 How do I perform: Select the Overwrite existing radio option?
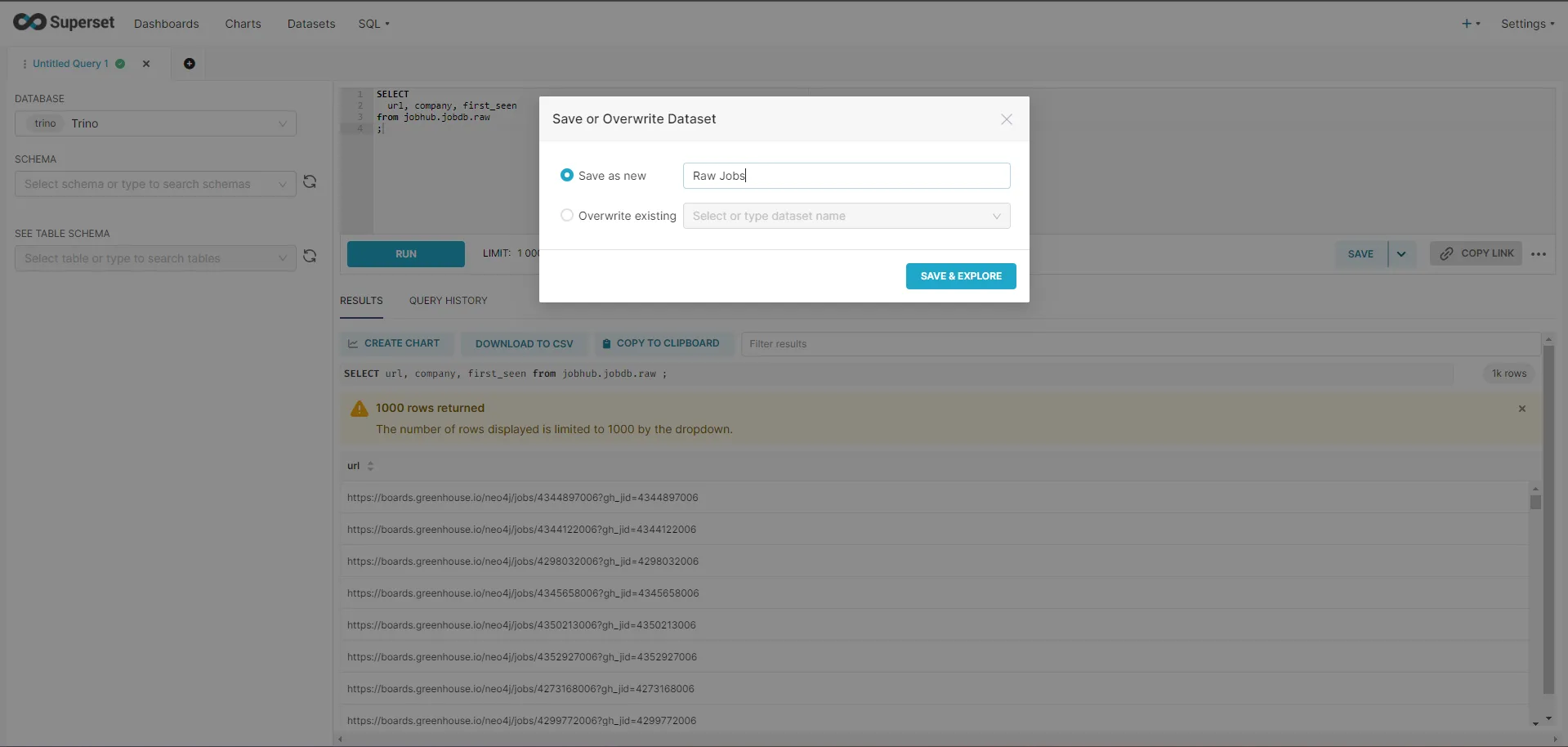tap(567, 215)
